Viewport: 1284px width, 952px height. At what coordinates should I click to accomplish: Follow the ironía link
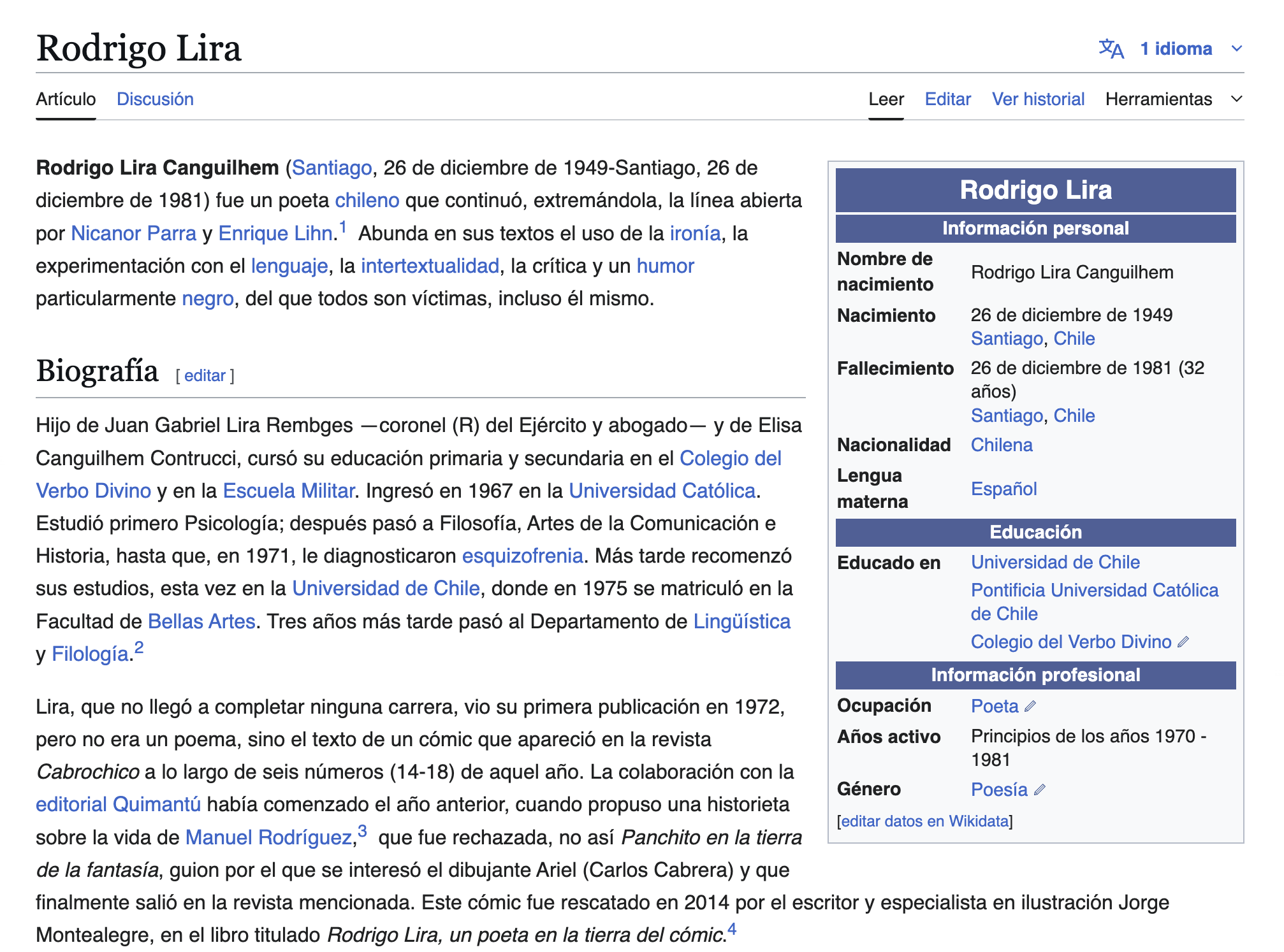coord(695,234)
